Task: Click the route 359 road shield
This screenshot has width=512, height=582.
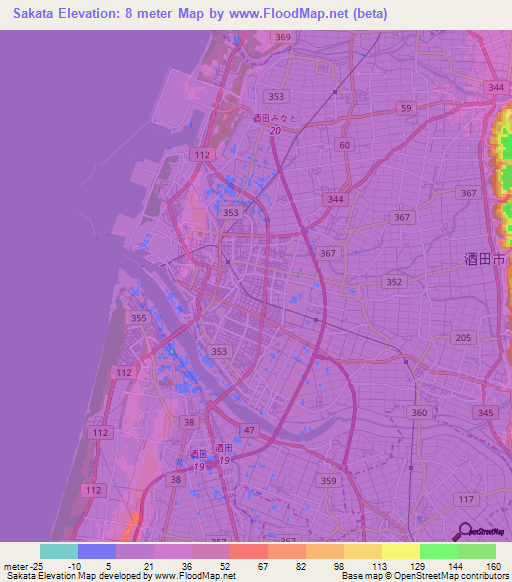Action: (329, 481)
